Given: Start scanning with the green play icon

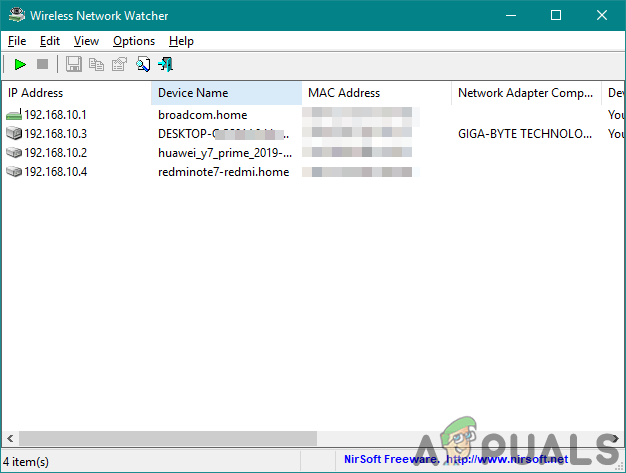Looking at the screenshot, I should 20,64.
